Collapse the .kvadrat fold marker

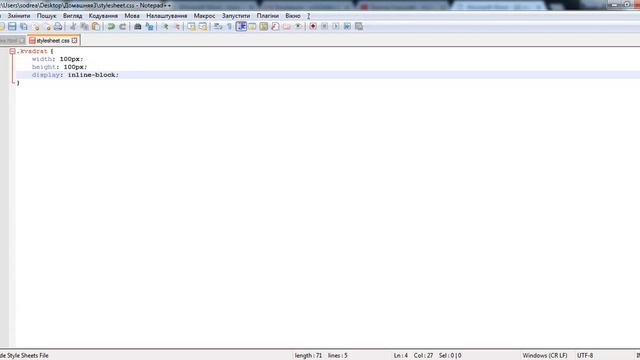[x=12, y=51]
